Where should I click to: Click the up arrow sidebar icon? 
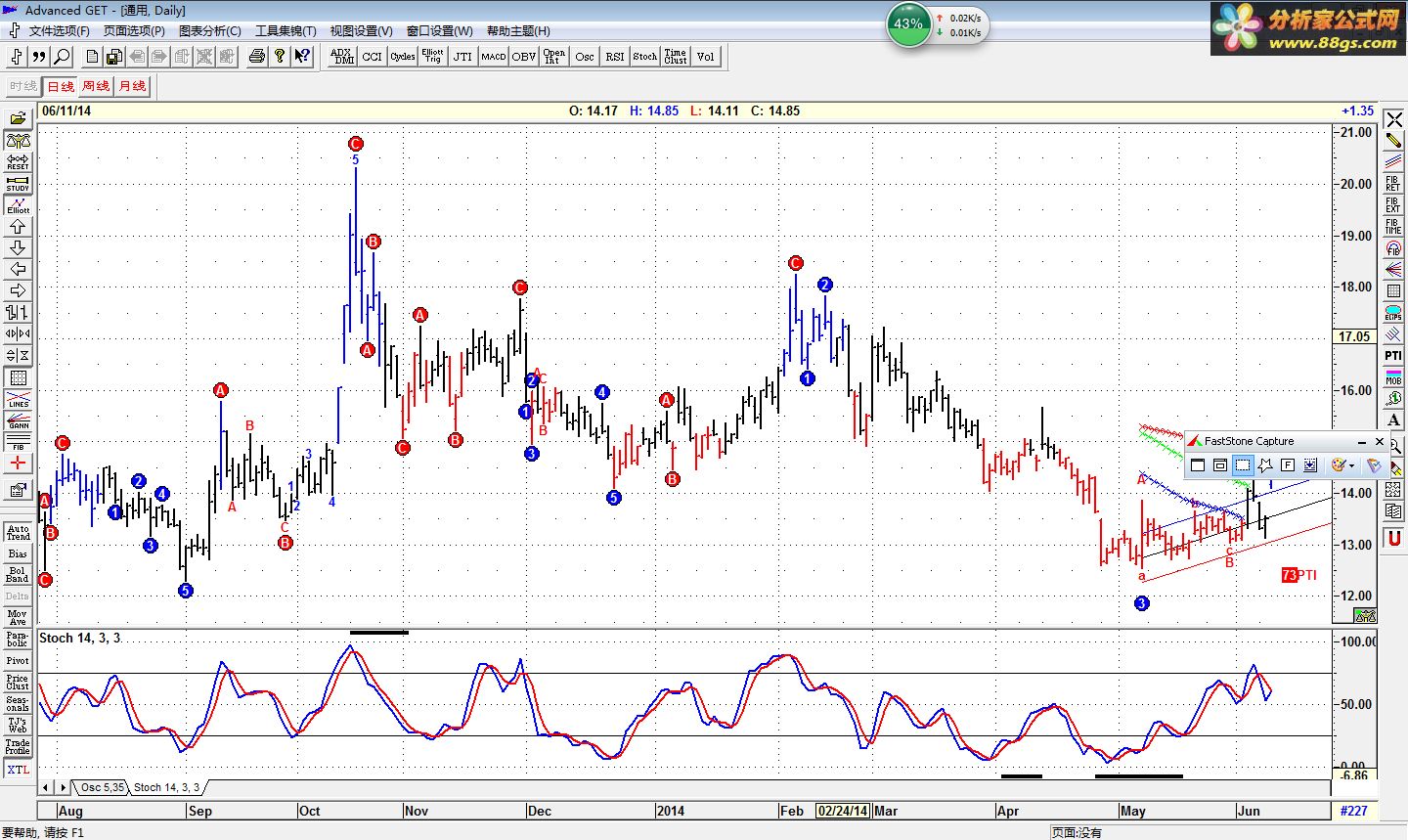coord(18,227)
